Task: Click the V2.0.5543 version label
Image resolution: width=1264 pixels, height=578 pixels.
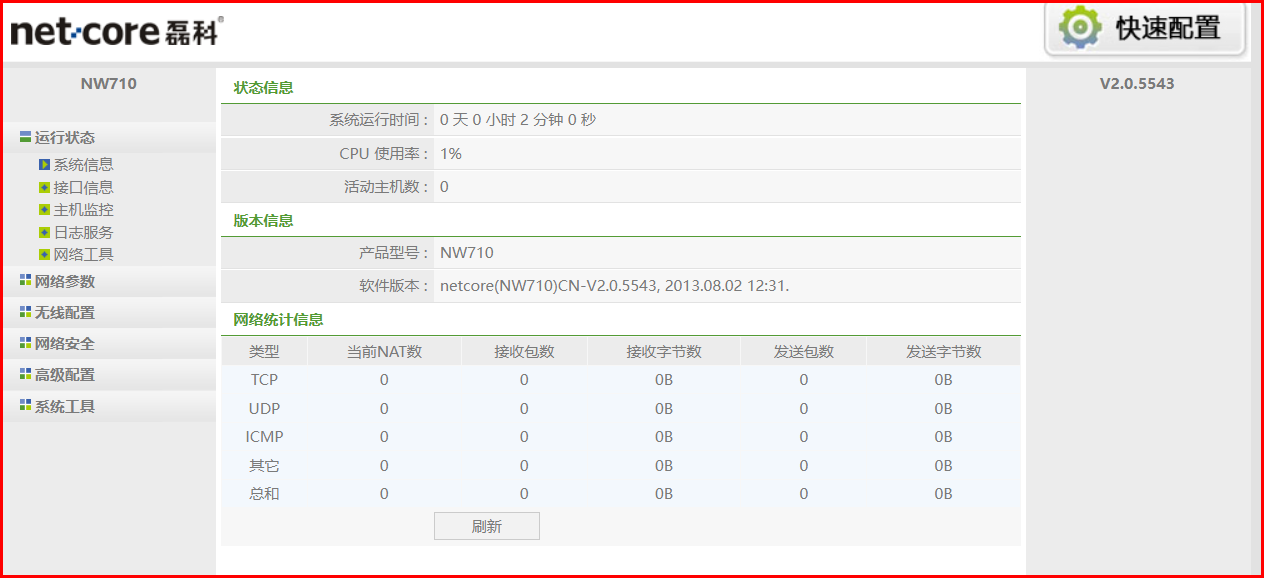Action: 1137,84
